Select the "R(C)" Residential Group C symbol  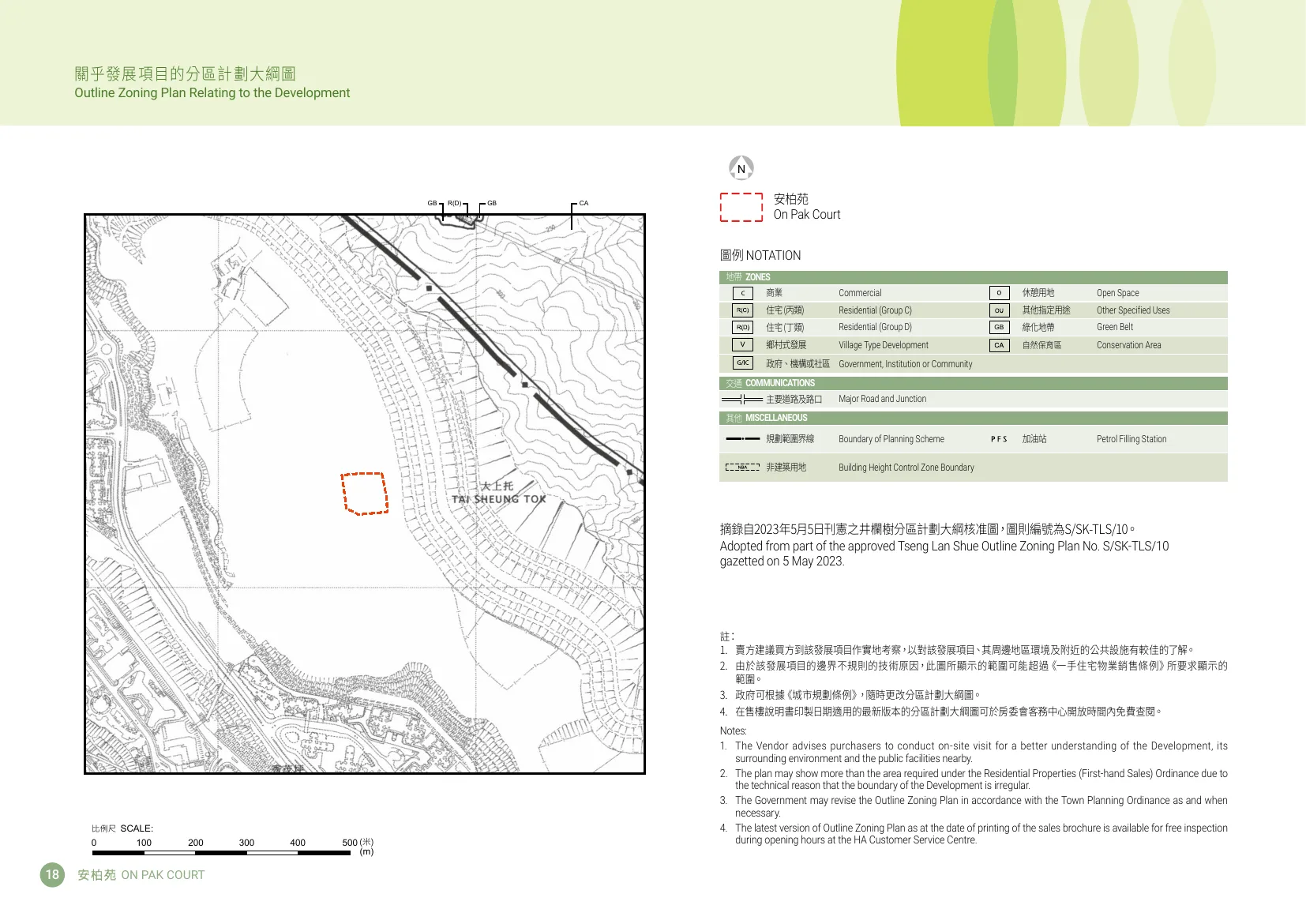tap(742, 310)
